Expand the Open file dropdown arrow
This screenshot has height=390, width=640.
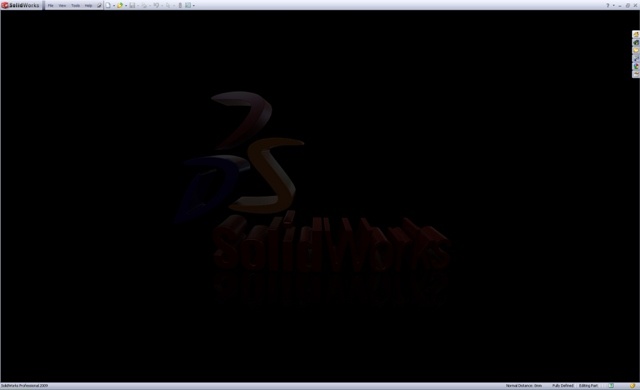pos(126,6)
